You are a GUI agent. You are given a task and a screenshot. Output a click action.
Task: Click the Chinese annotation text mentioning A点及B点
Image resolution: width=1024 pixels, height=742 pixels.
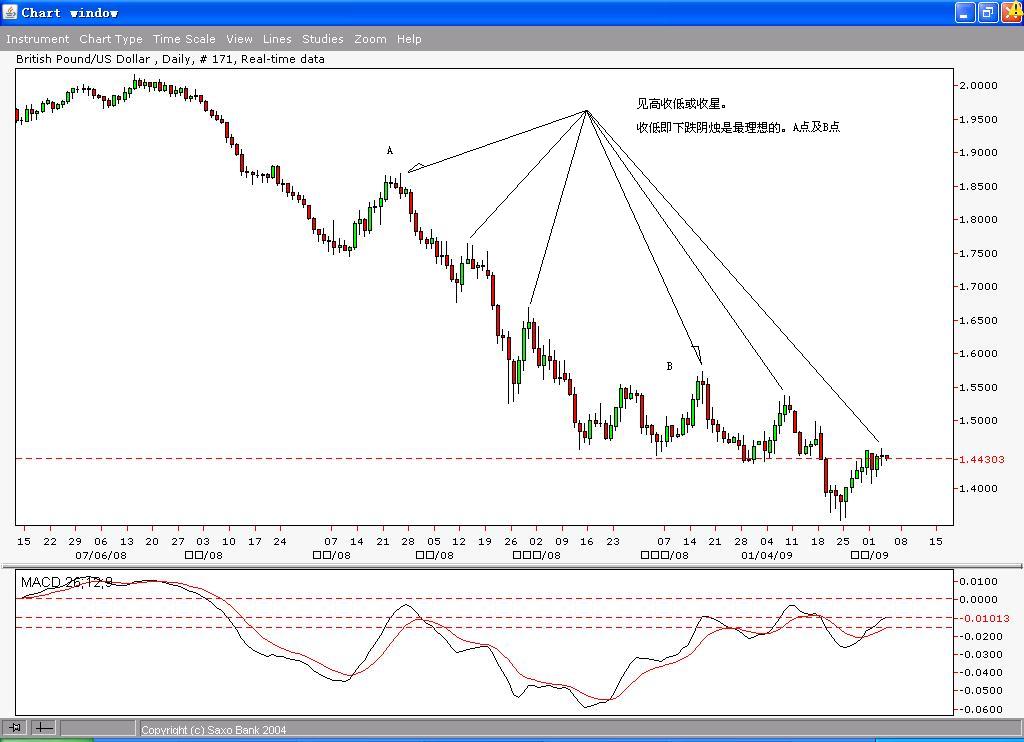739,127
